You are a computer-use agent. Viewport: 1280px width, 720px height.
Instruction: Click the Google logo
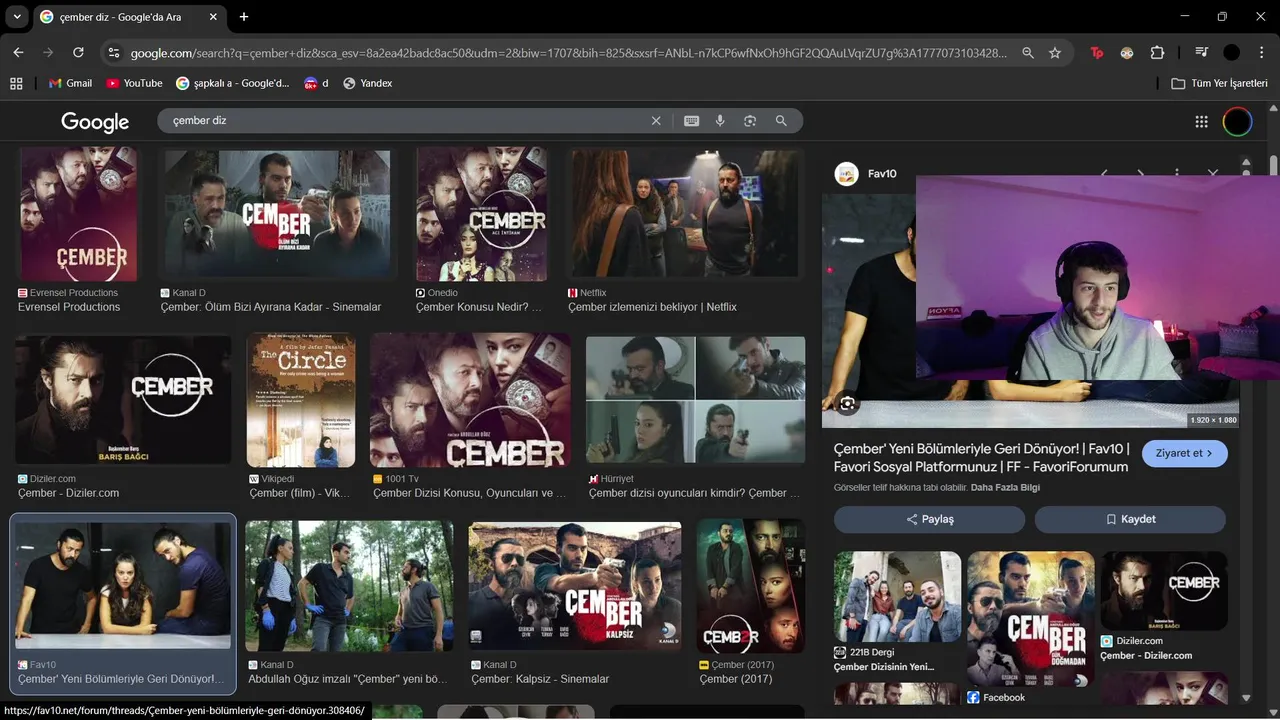pos(95,122)
